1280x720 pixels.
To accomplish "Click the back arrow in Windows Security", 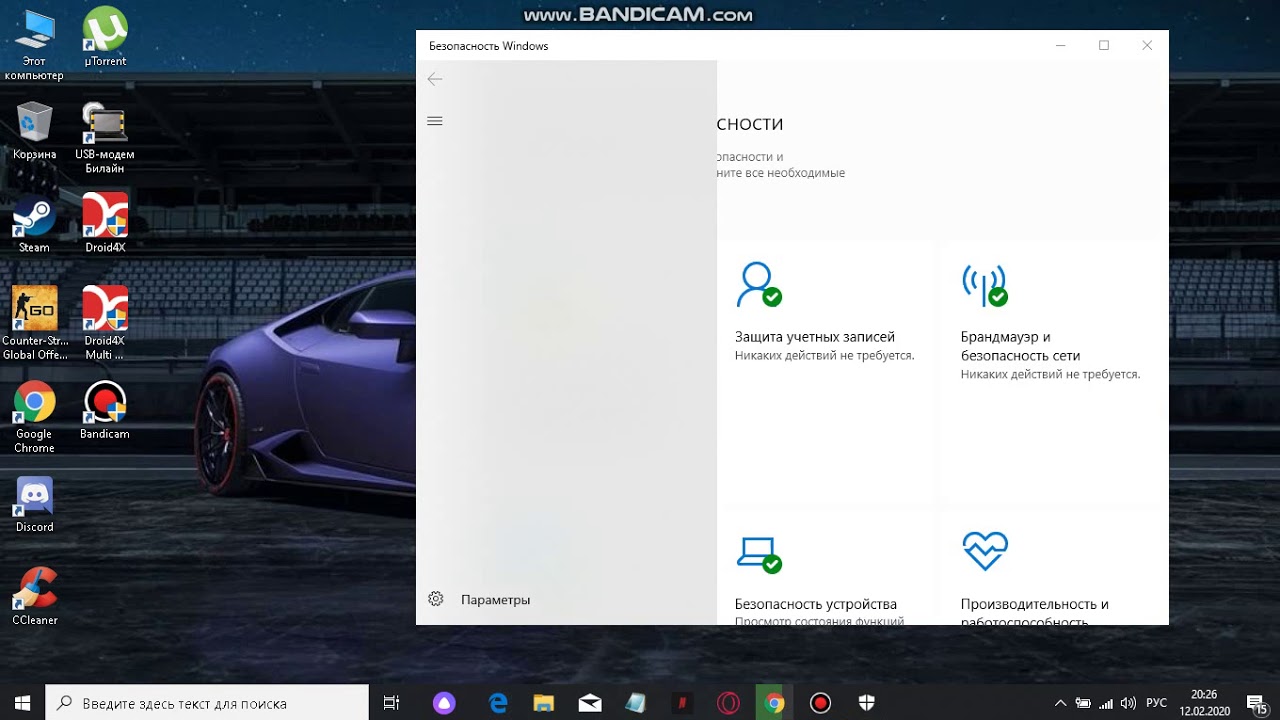I will 435,79.
